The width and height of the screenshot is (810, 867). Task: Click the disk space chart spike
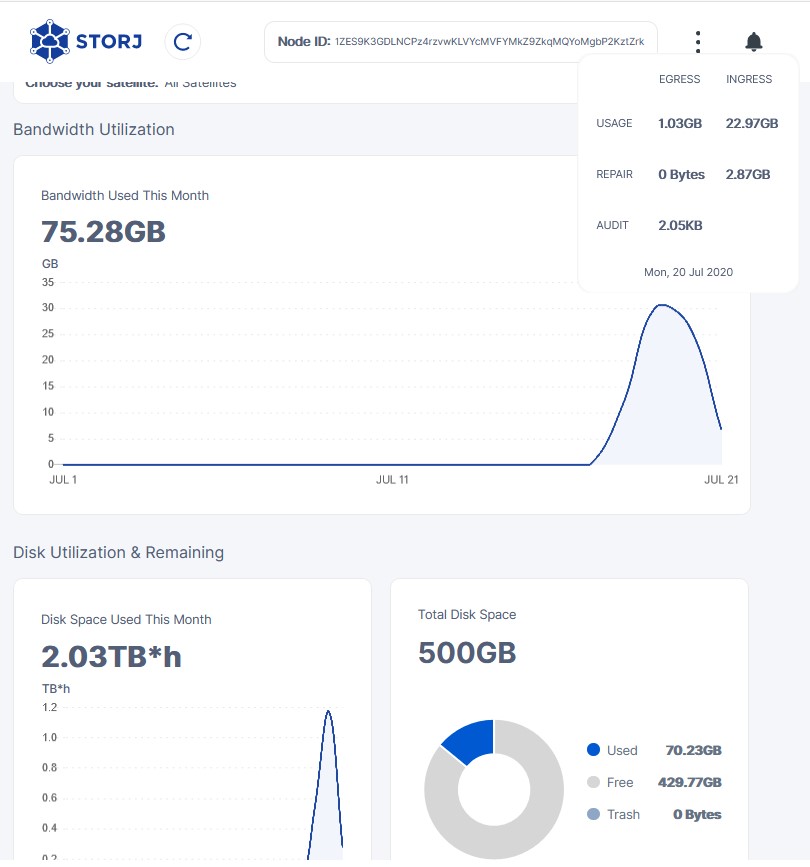(328, 712)
